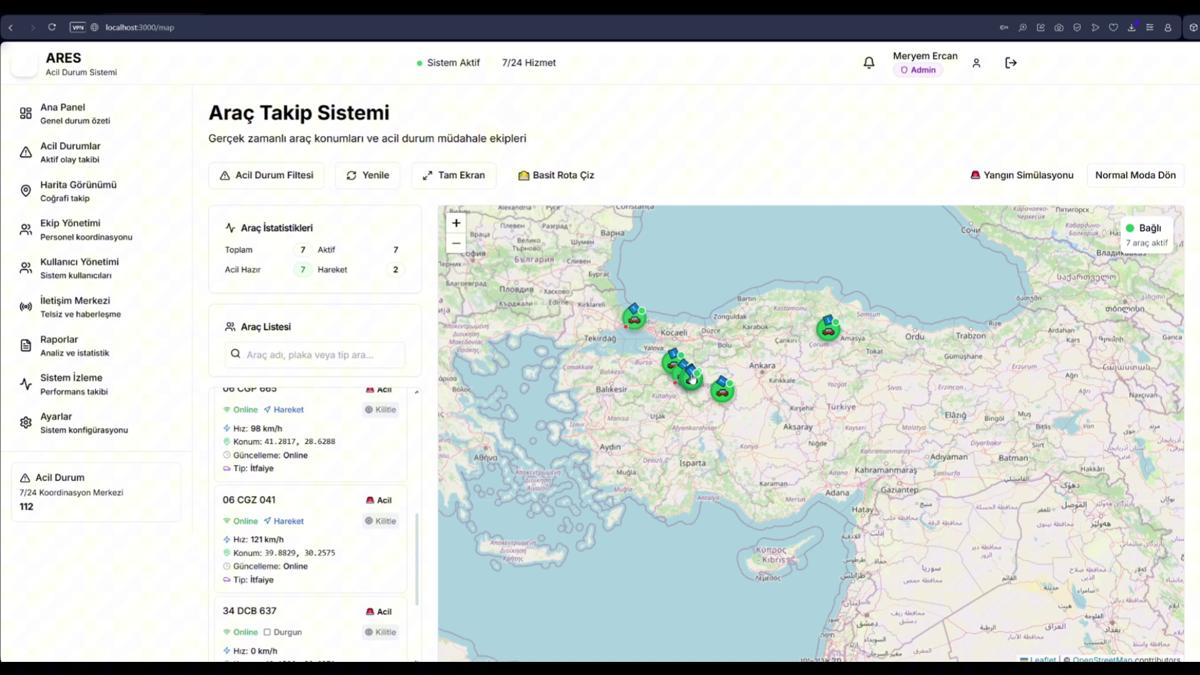Image resolution: width=1200 pixels, height=675 pixels.
Task: Click the notification bell icon
Action: [x=868, y=62]
